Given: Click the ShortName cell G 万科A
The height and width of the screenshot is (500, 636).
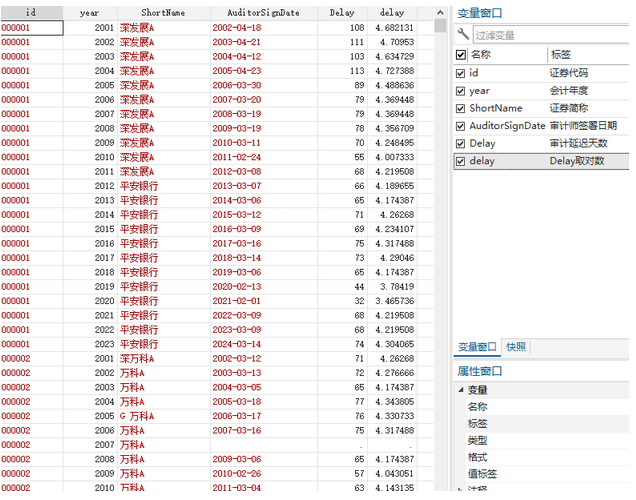Looking at the screenshot, I should 164,416.
